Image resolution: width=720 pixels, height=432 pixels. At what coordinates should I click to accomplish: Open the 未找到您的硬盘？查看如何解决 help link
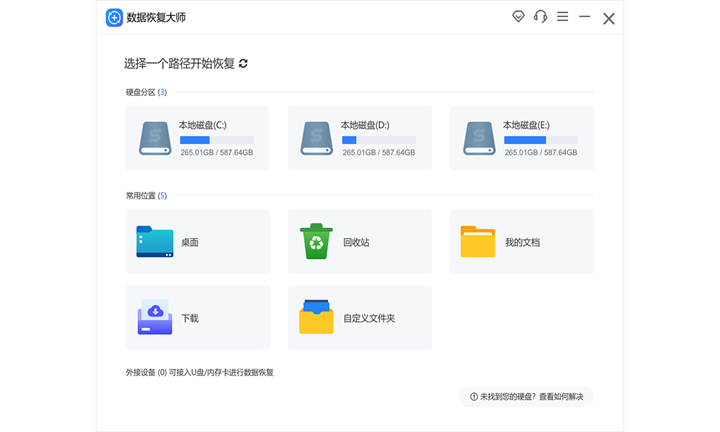(x=526, y=397)
